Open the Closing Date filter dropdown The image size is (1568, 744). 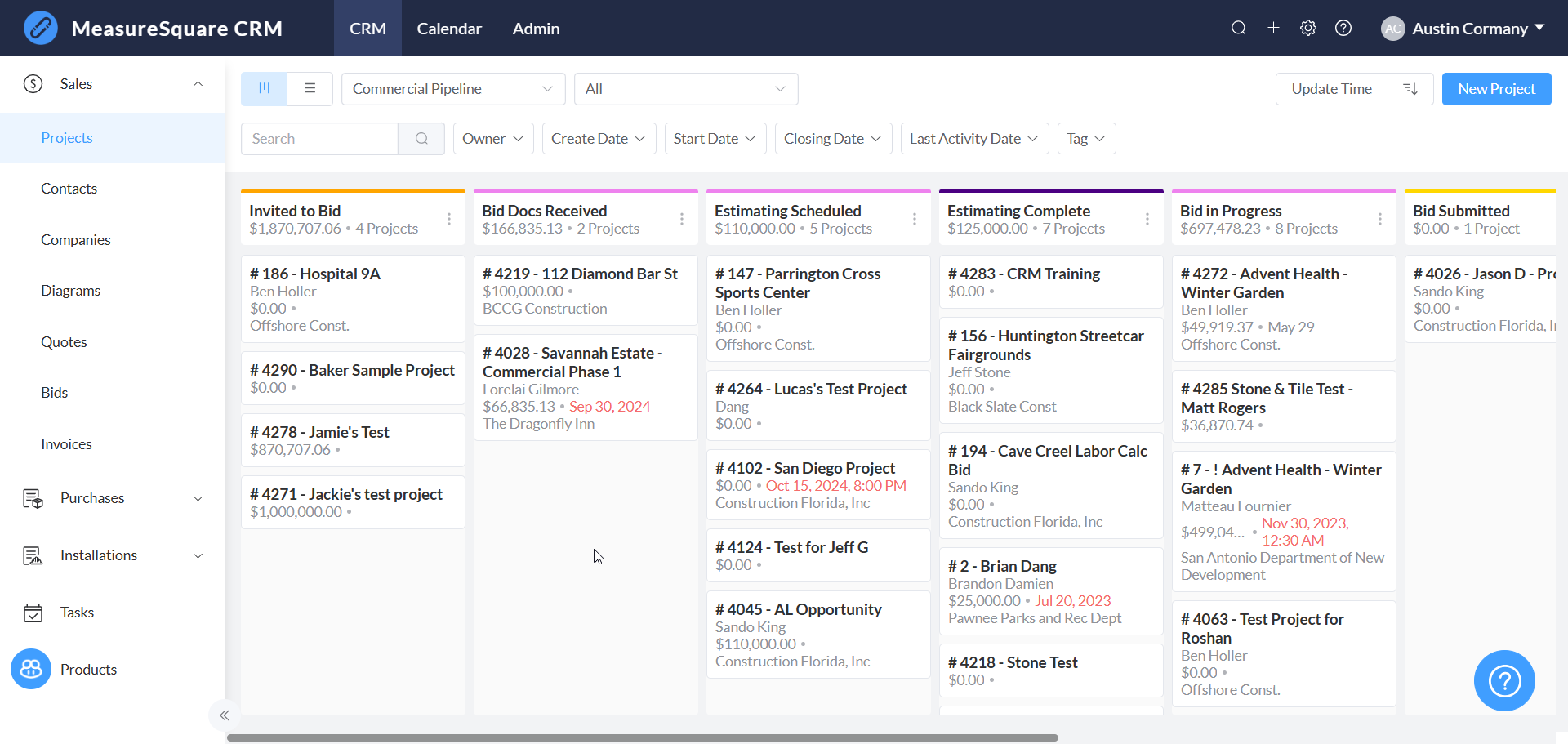click(x=833, y=139)
